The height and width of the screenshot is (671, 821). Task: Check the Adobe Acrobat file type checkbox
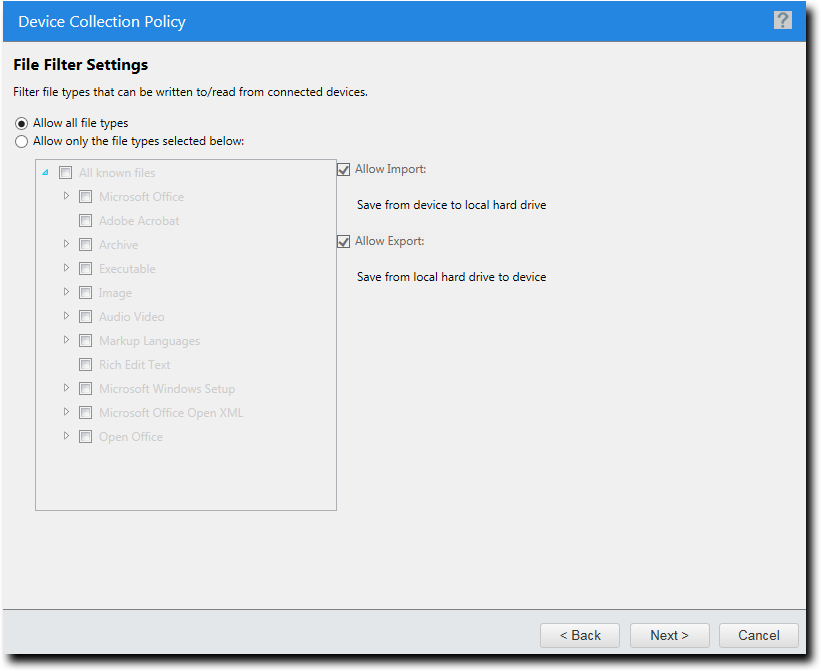click(x=85, y=220)
